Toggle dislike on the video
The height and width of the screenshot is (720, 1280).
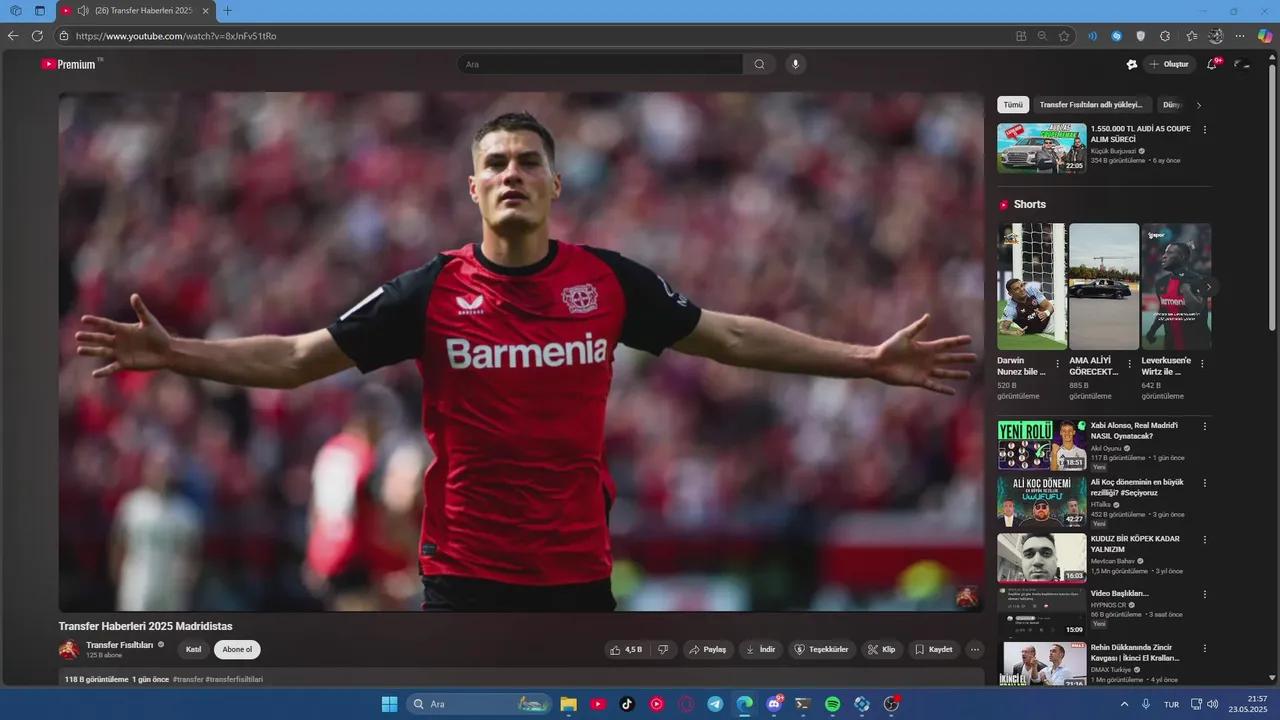click(x=663, y=649)
